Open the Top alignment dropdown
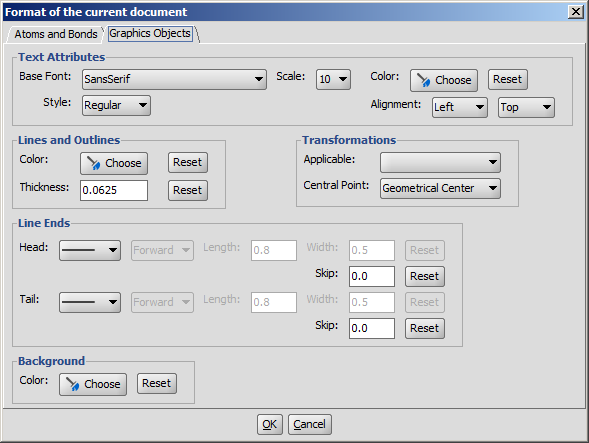The image size is (589, 443). (526, 107)
